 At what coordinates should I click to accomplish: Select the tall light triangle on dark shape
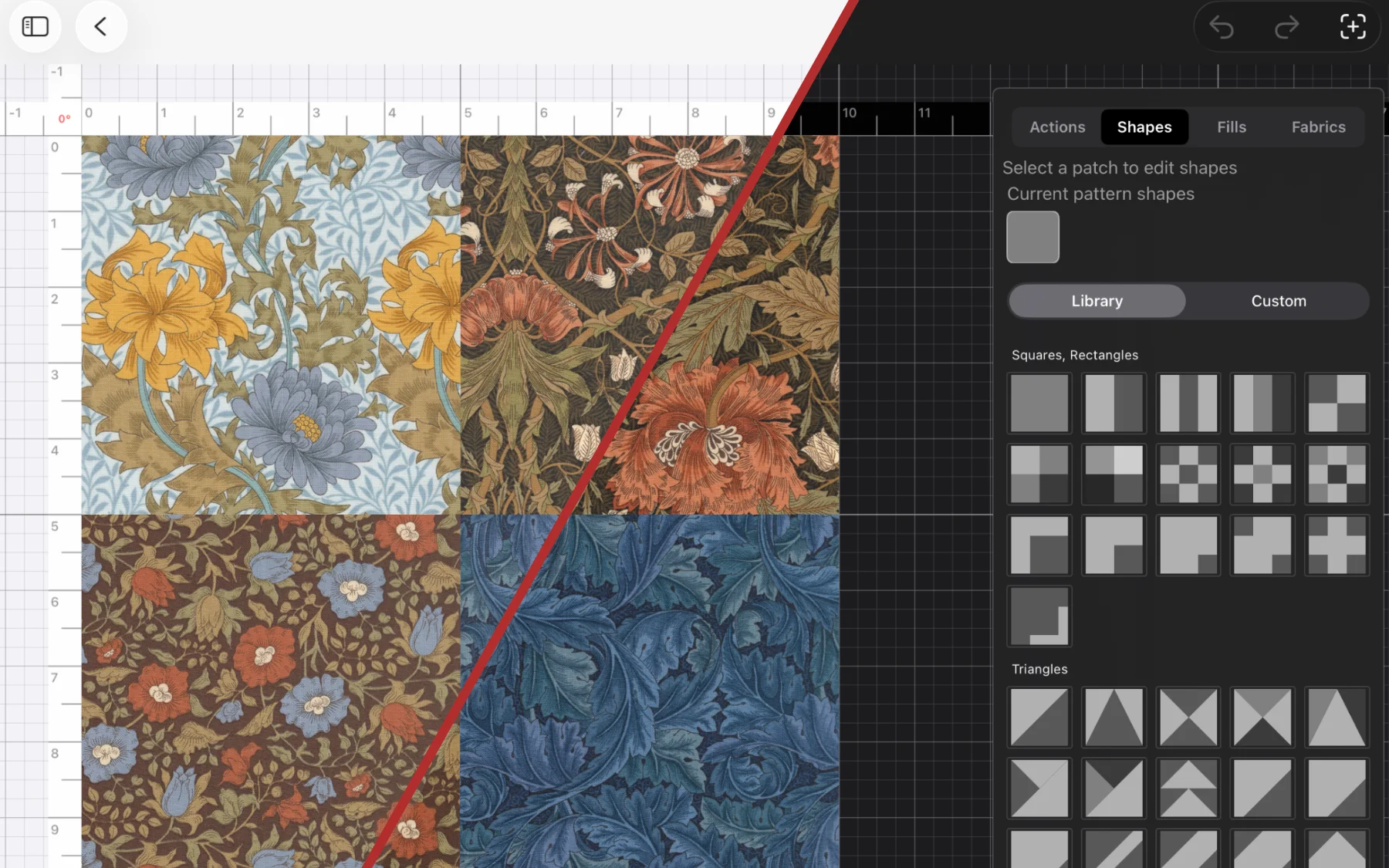tap(1337, 718)
